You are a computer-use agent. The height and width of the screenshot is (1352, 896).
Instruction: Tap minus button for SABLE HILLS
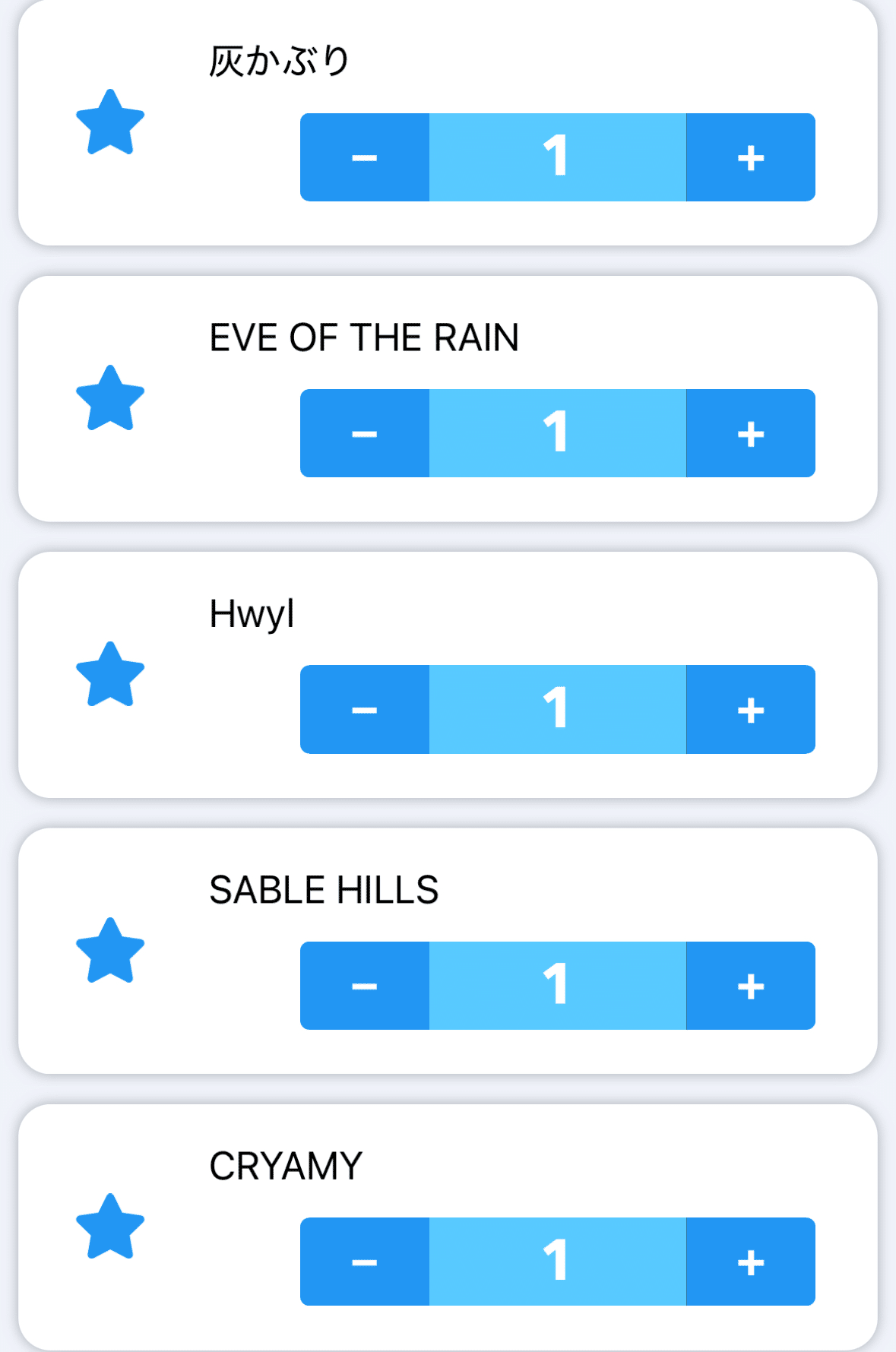(x=365, y=986)
